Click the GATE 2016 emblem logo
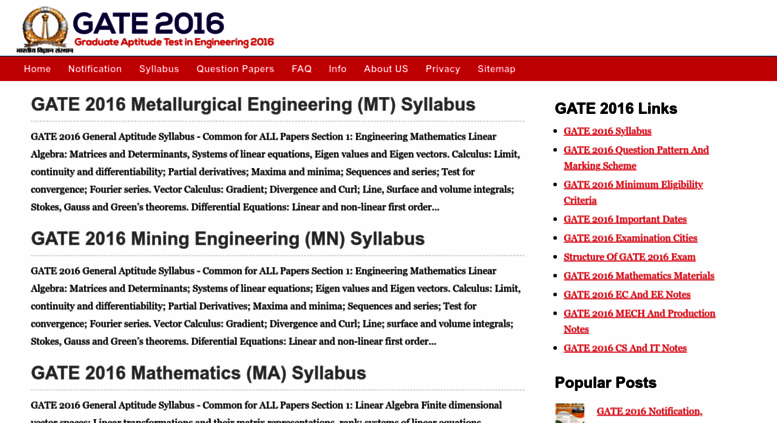Image resolution: width=777 pixels, height=423 pixels. [x=45, y=29]
